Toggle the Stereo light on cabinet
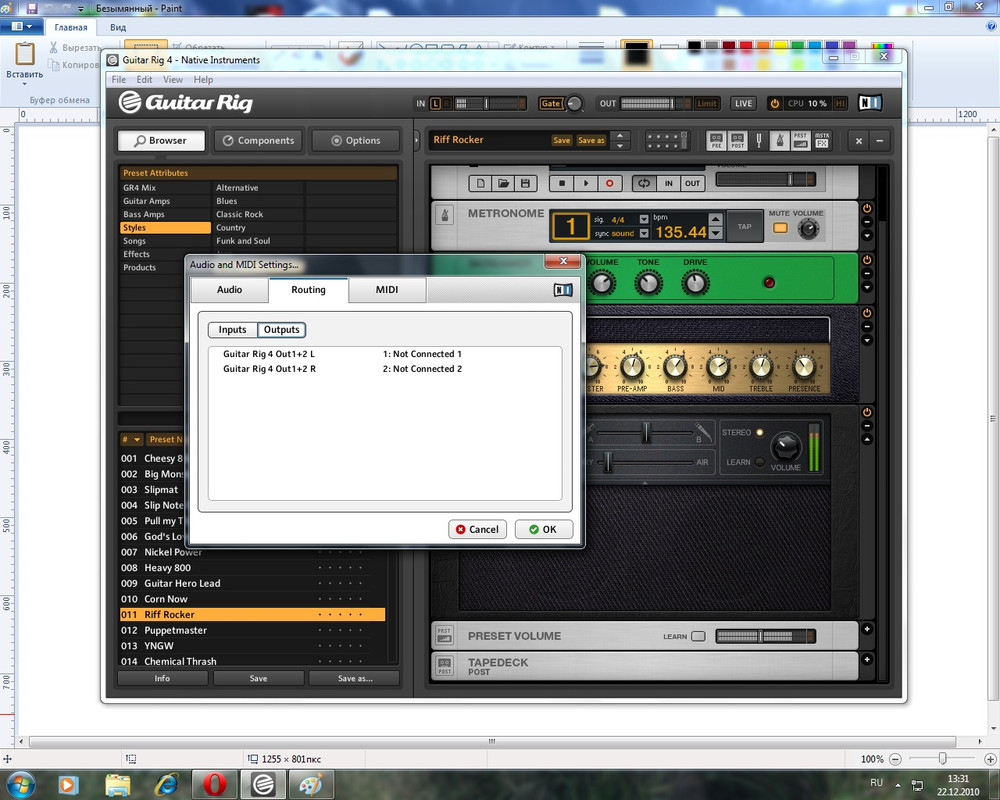The image size is (1000, 800). [x=760, y=433]
